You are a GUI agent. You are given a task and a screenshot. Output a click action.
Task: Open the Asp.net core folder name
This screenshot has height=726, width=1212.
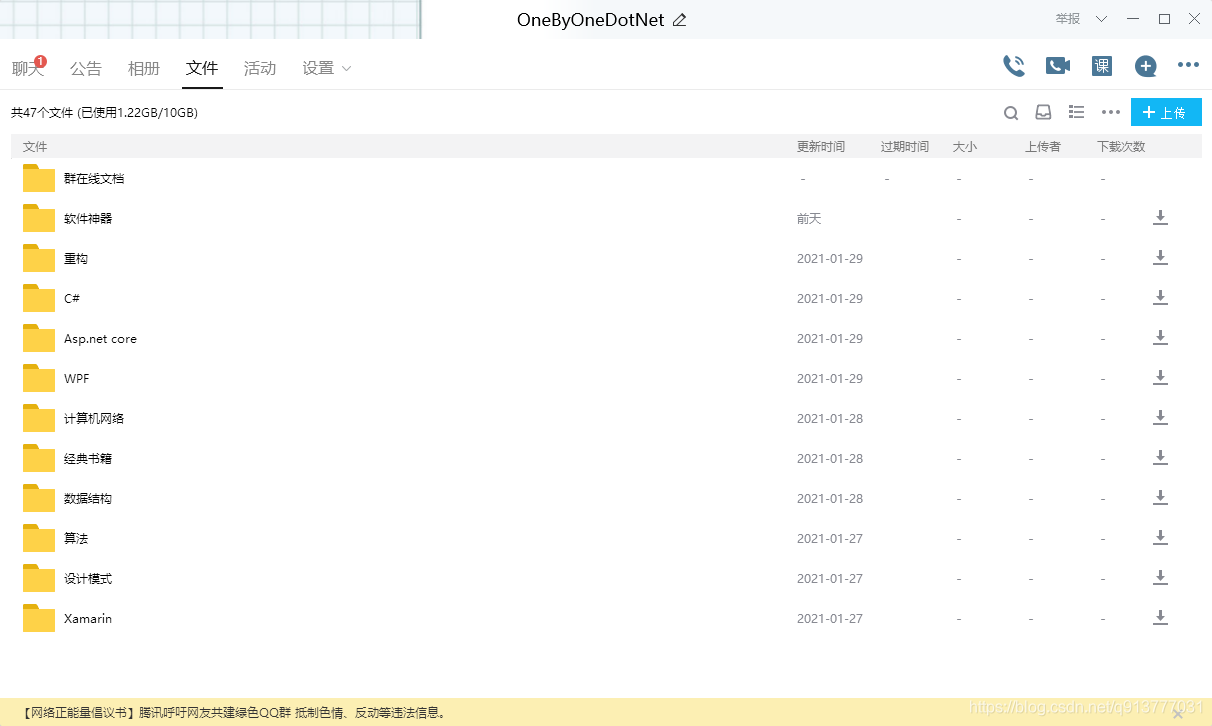100,339
